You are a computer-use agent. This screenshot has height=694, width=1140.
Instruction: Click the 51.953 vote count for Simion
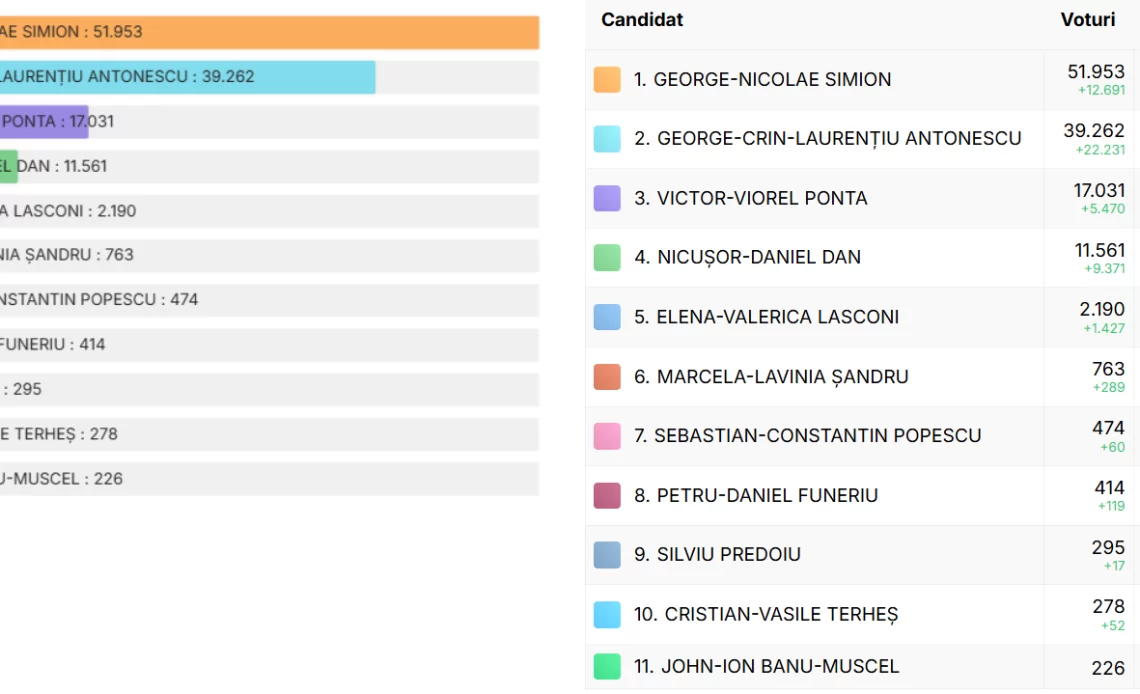[x=1096, y=71]
